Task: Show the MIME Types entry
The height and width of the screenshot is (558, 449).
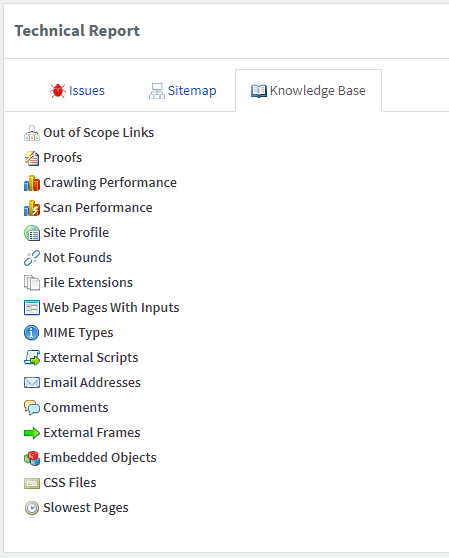Action: click(78, 333)
